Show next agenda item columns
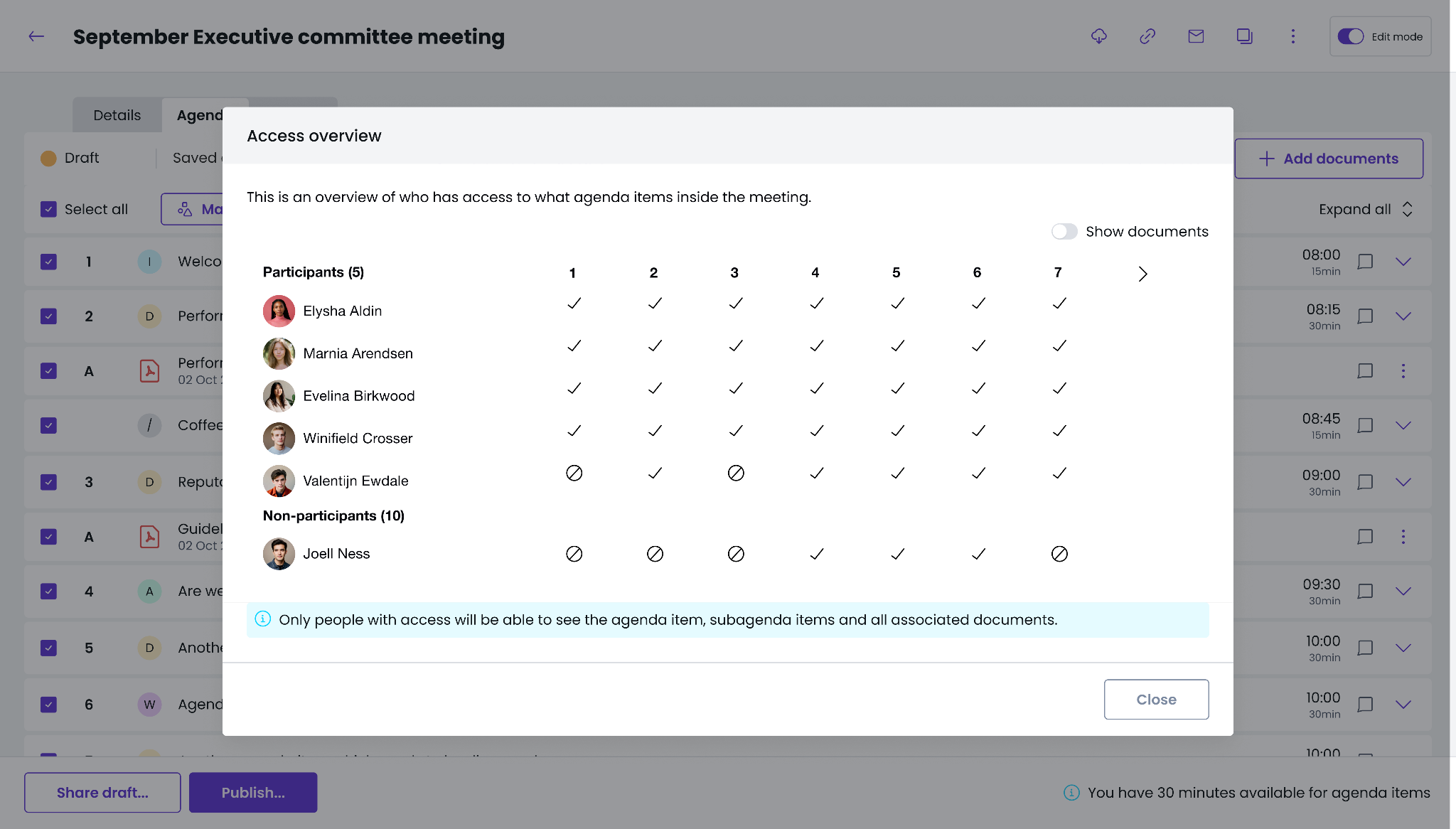 (1142, 274)
